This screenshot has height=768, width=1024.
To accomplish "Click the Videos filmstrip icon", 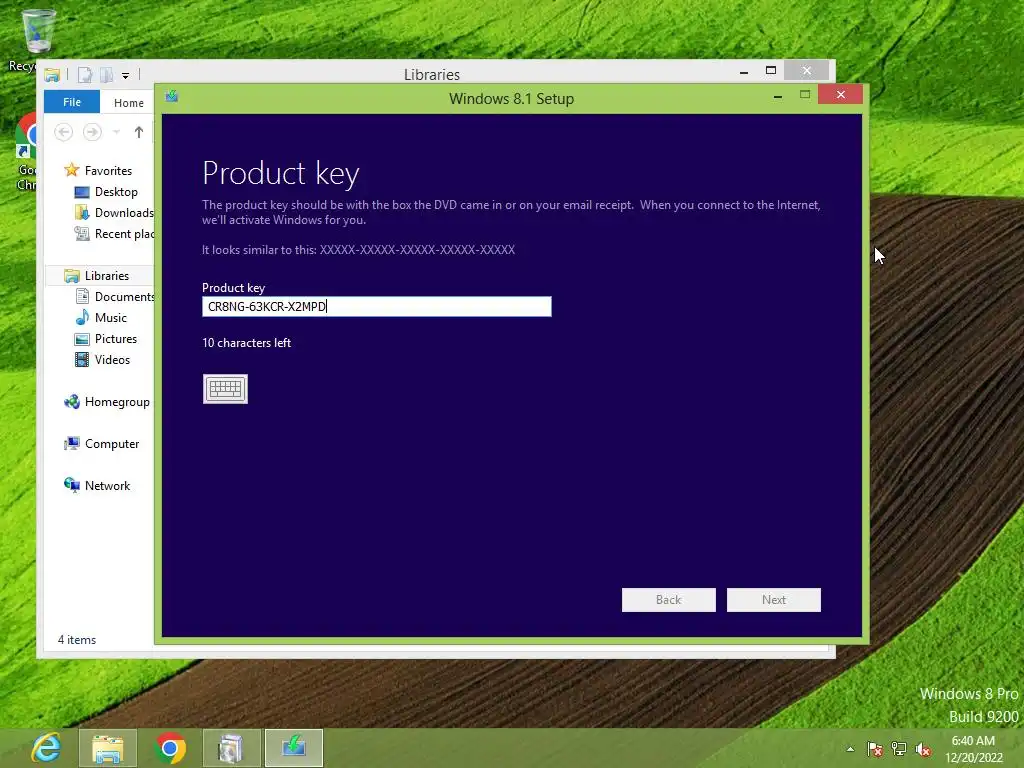I will click(x=82, y=359).
